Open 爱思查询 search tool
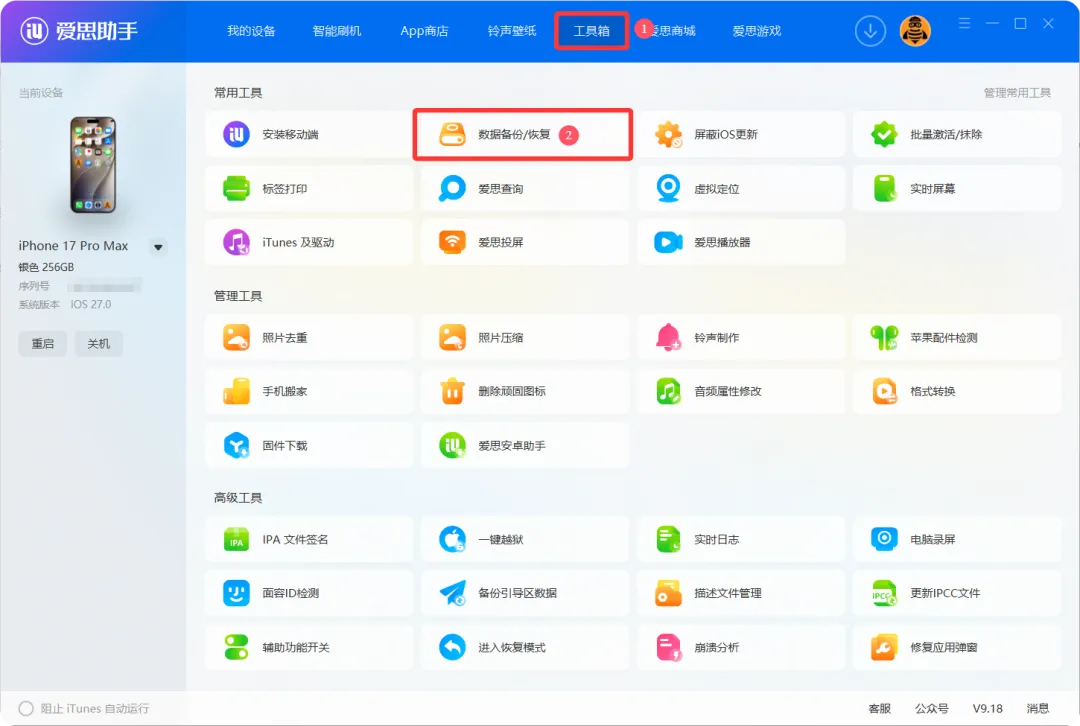 (x=524, y=188)
